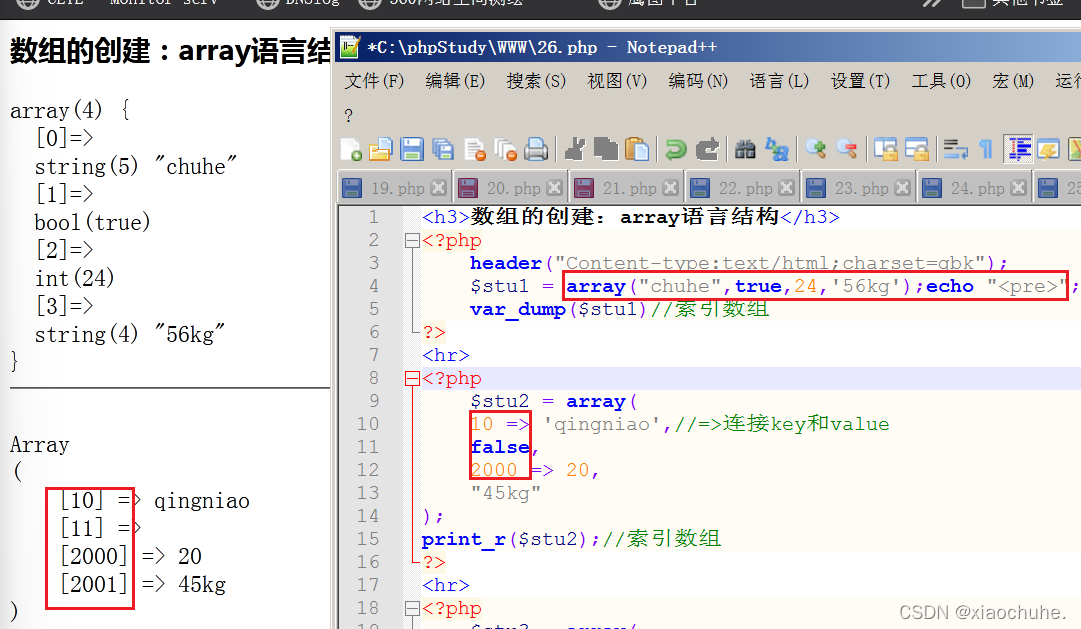Close all documents
The image size is (1081, 629).
pos(506,149)
